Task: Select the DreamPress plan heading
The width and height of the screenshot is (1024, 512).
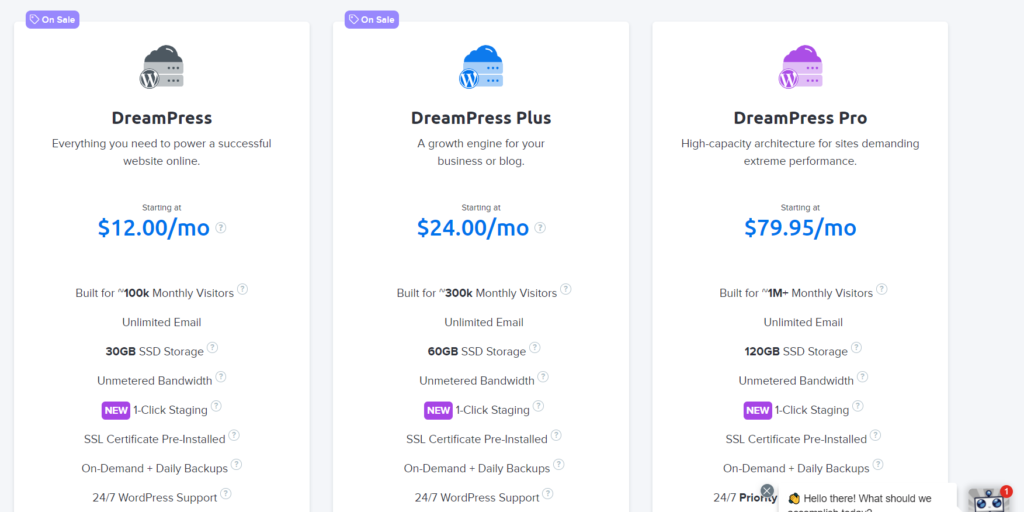Action: point(162,118)
